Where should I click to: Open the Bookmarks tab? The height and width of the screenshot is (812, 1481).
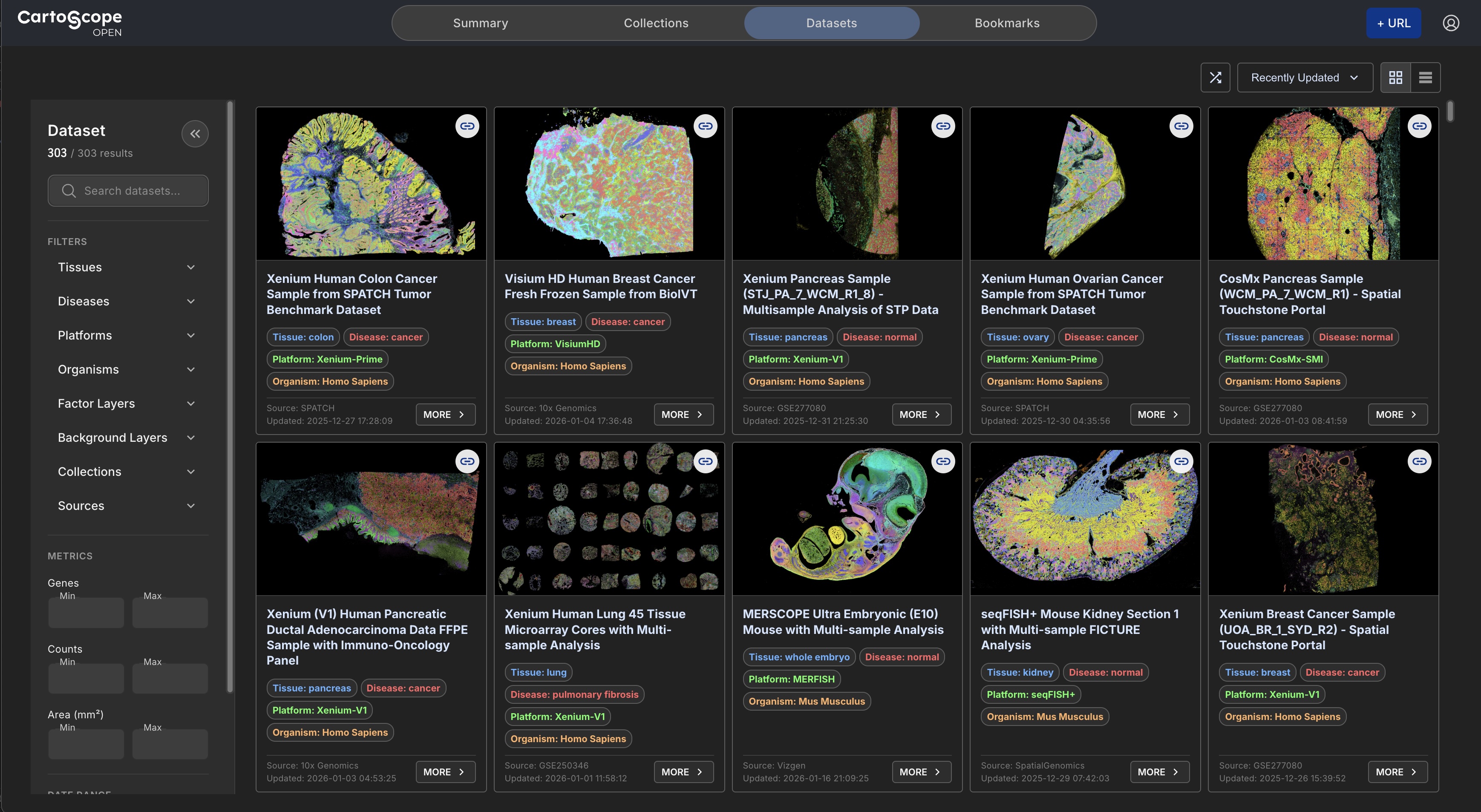[1007, 23]
